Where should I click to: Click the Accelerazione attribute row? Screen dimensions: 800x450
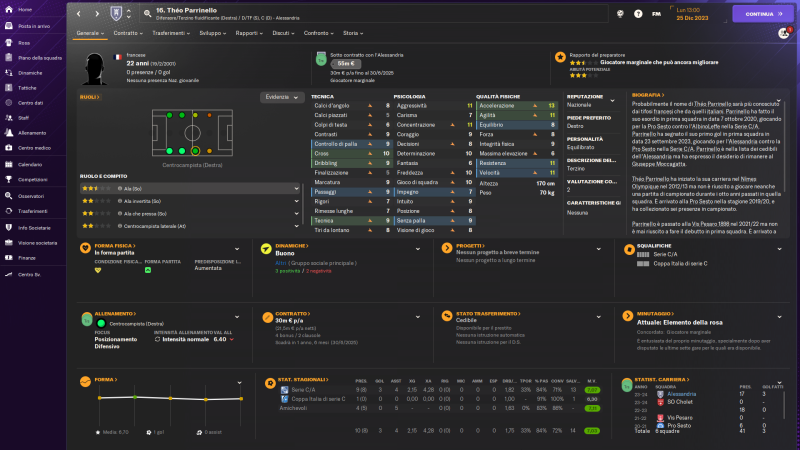coord(516,106)
